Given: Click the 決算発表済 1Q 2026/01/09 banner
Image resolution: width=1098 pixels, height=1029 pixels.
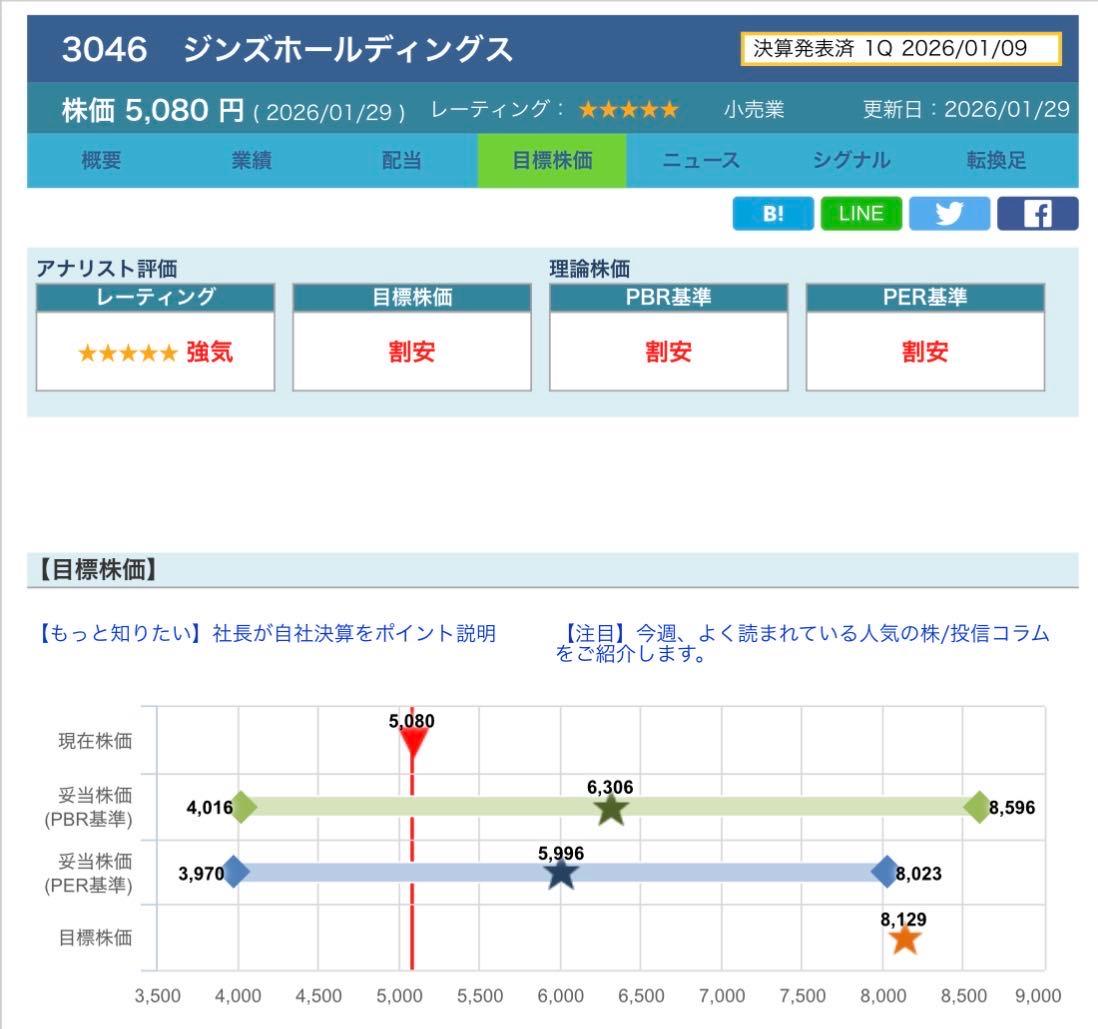Looking at the screenshot, I should 898,46.
